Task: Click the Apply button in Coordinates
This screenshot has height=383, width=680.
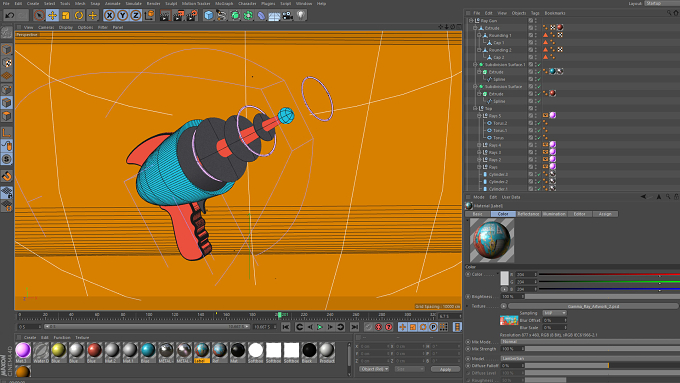Action: coord(445,369)
